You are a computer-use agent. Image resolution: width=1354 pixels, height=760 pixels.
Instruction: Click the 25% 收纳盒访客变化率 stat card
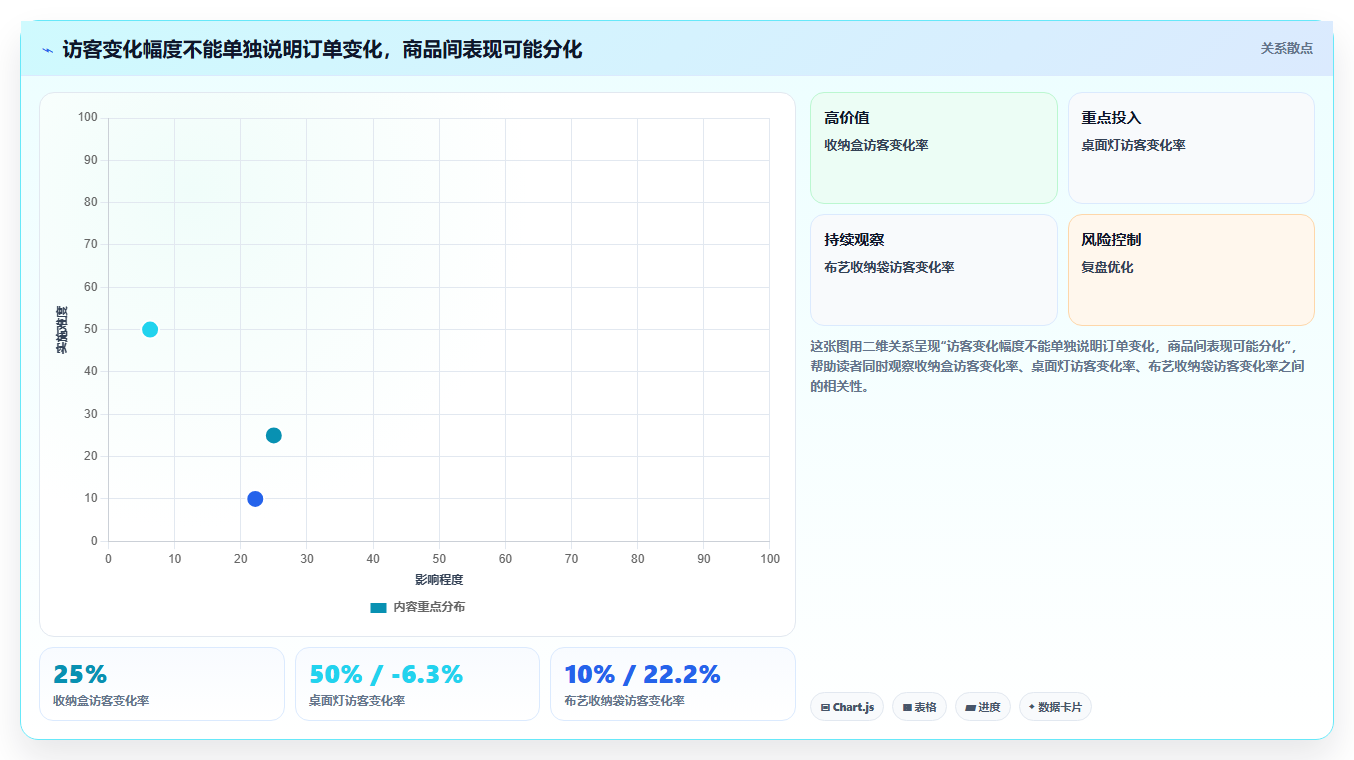162,684
